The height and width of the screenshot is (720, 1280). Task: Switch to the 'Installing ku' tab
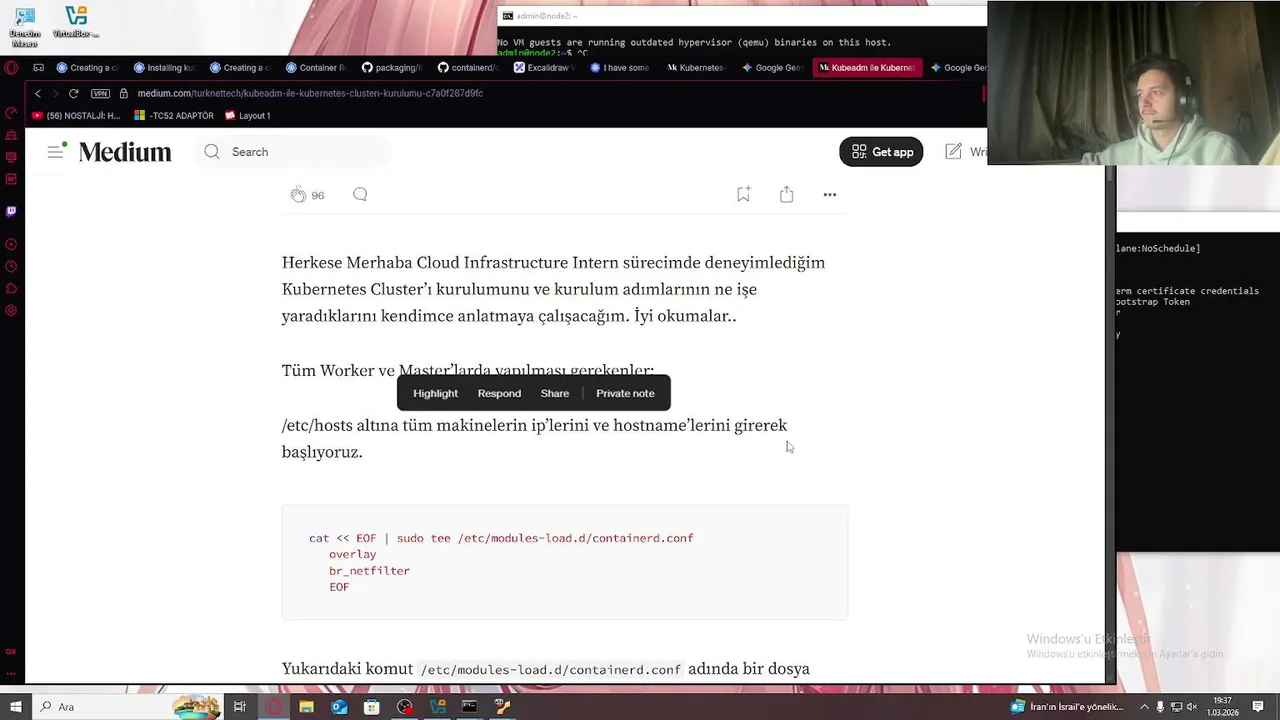164,68
